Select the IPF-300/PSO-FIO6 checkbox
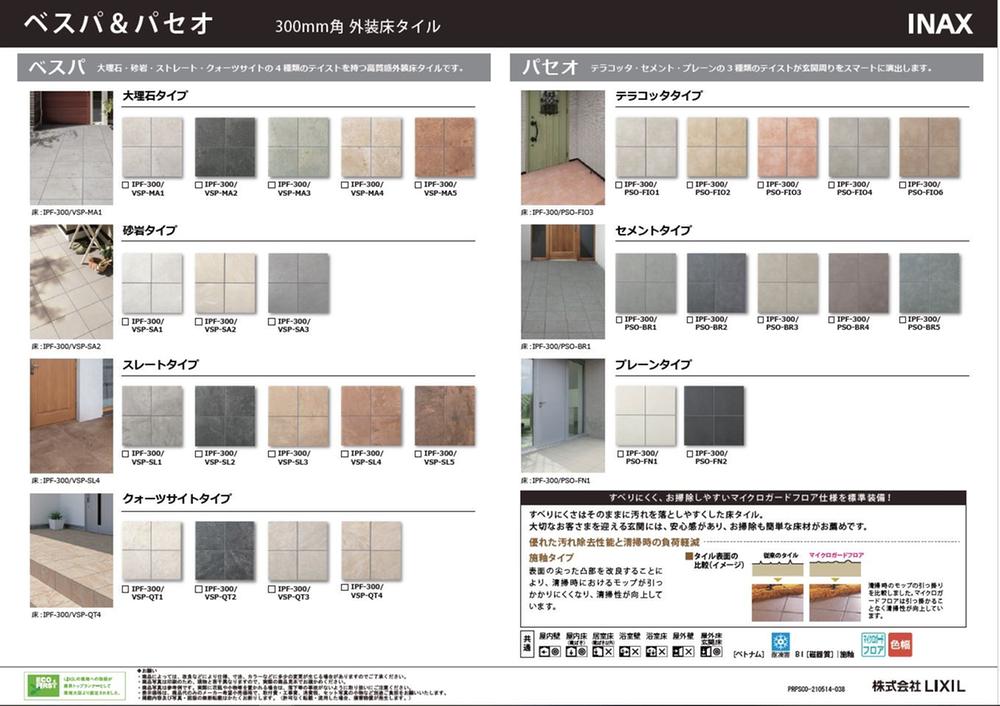 pyautogui.click(x=903, y=185)
